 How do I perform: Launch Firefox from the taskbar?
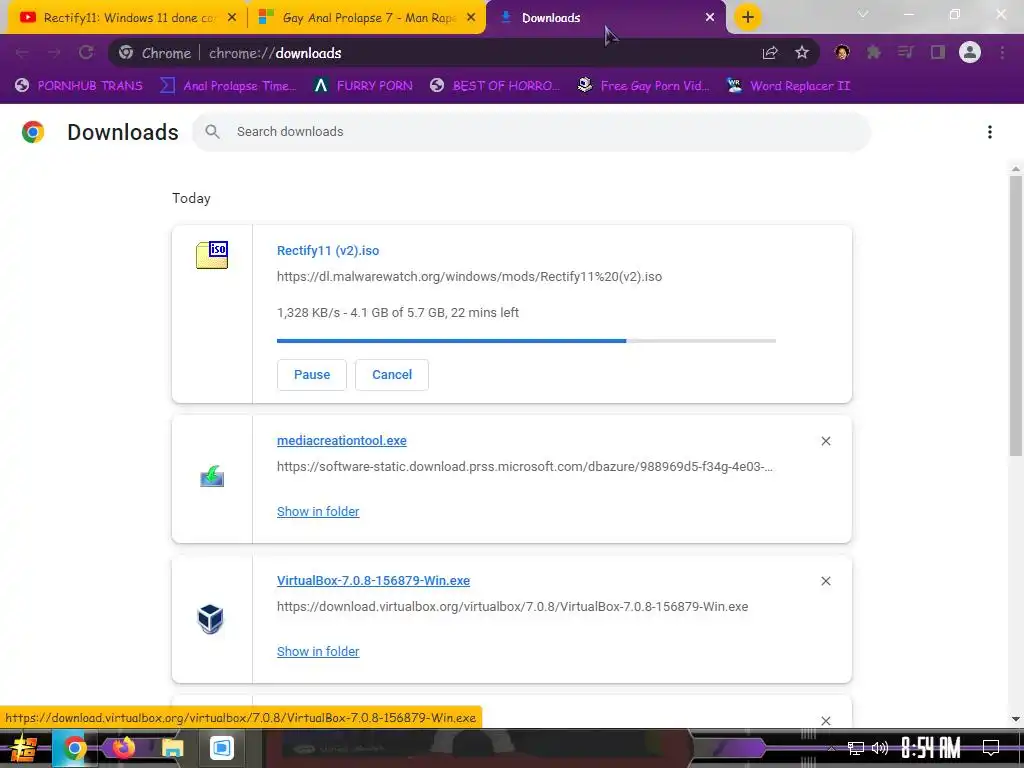coord(123,747)
